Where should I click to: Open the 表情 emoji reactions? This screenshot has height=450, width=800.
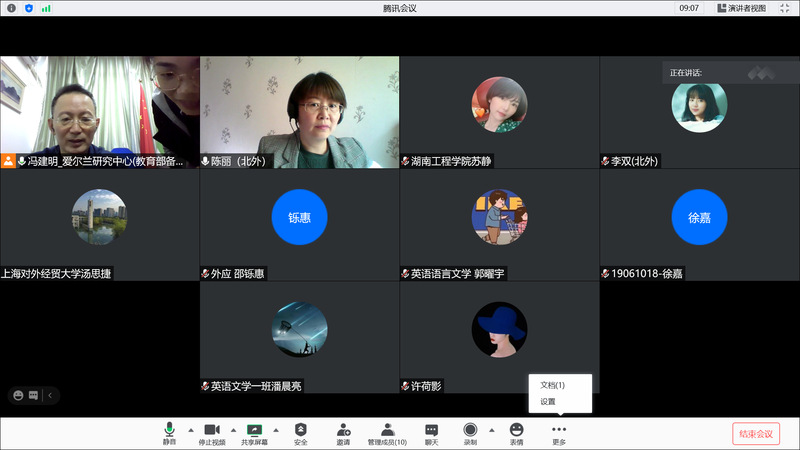coord(516,431)
